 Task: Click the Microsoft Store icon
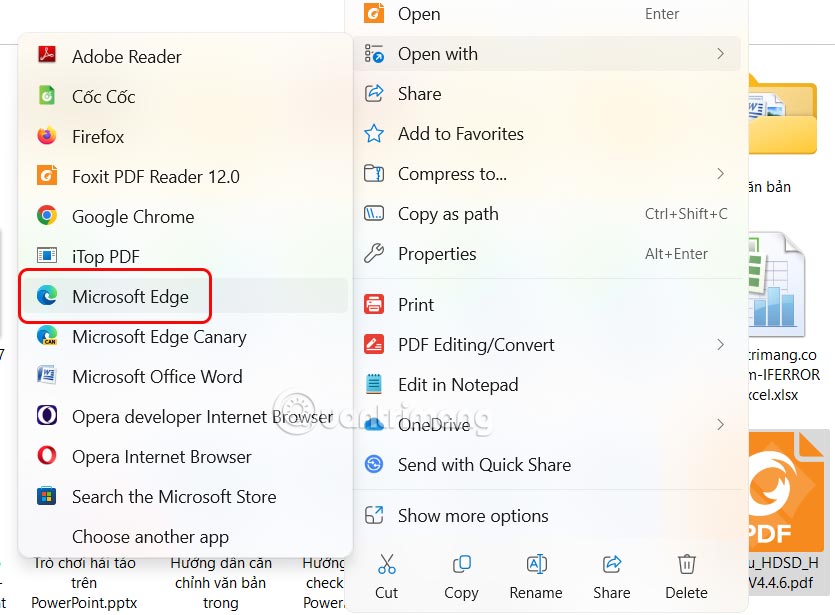(47, 496)
